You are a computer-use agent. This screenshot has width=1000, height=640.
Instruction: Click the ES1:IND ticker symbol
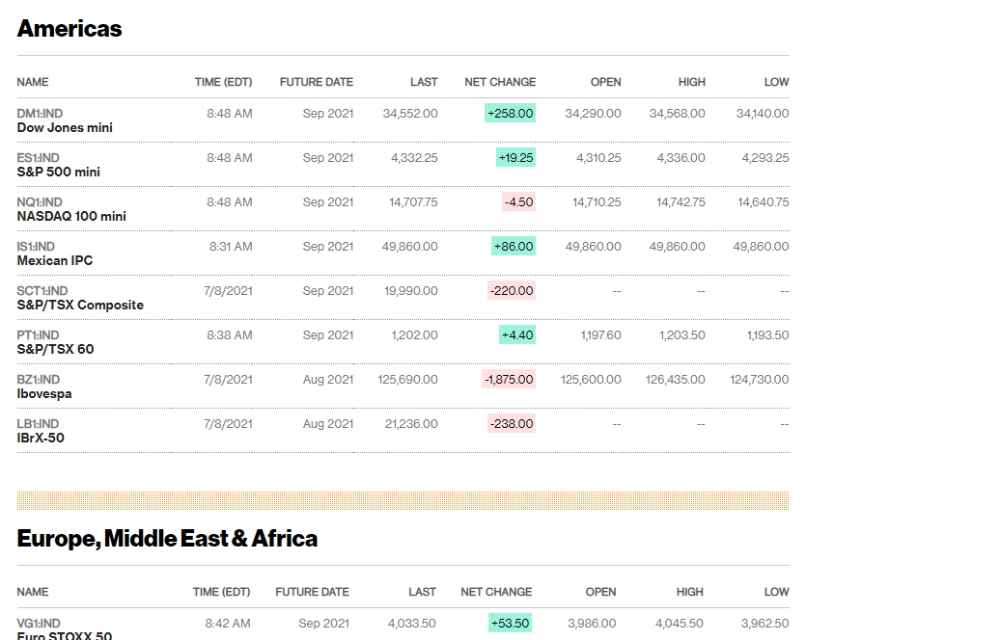pyautogui.click(x=38, y=157)
